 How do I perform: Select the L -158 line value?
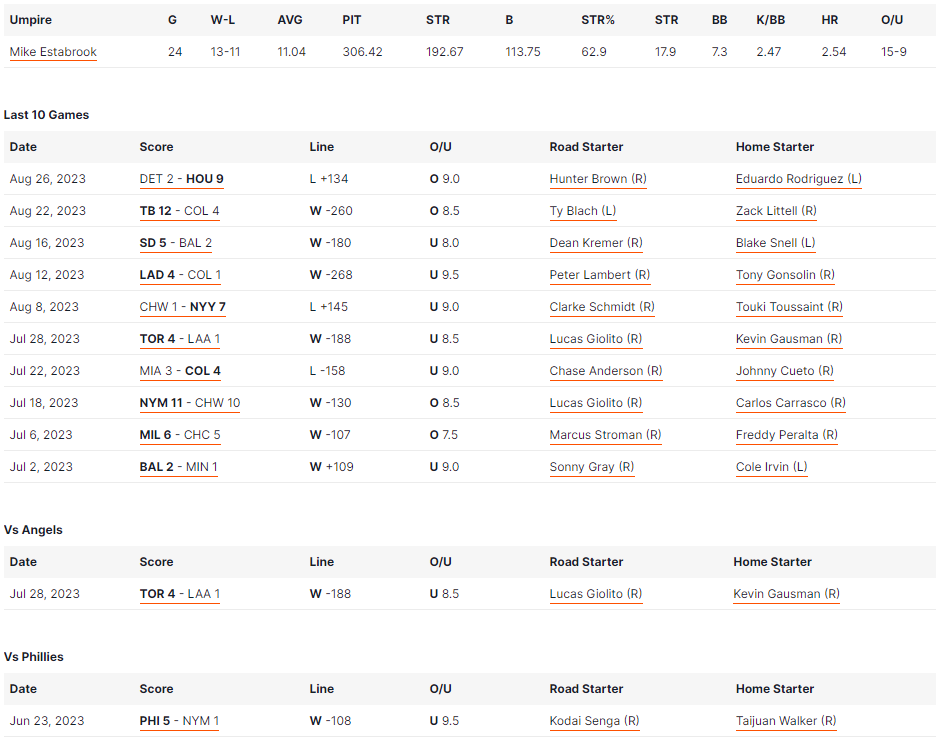(327, 371)
